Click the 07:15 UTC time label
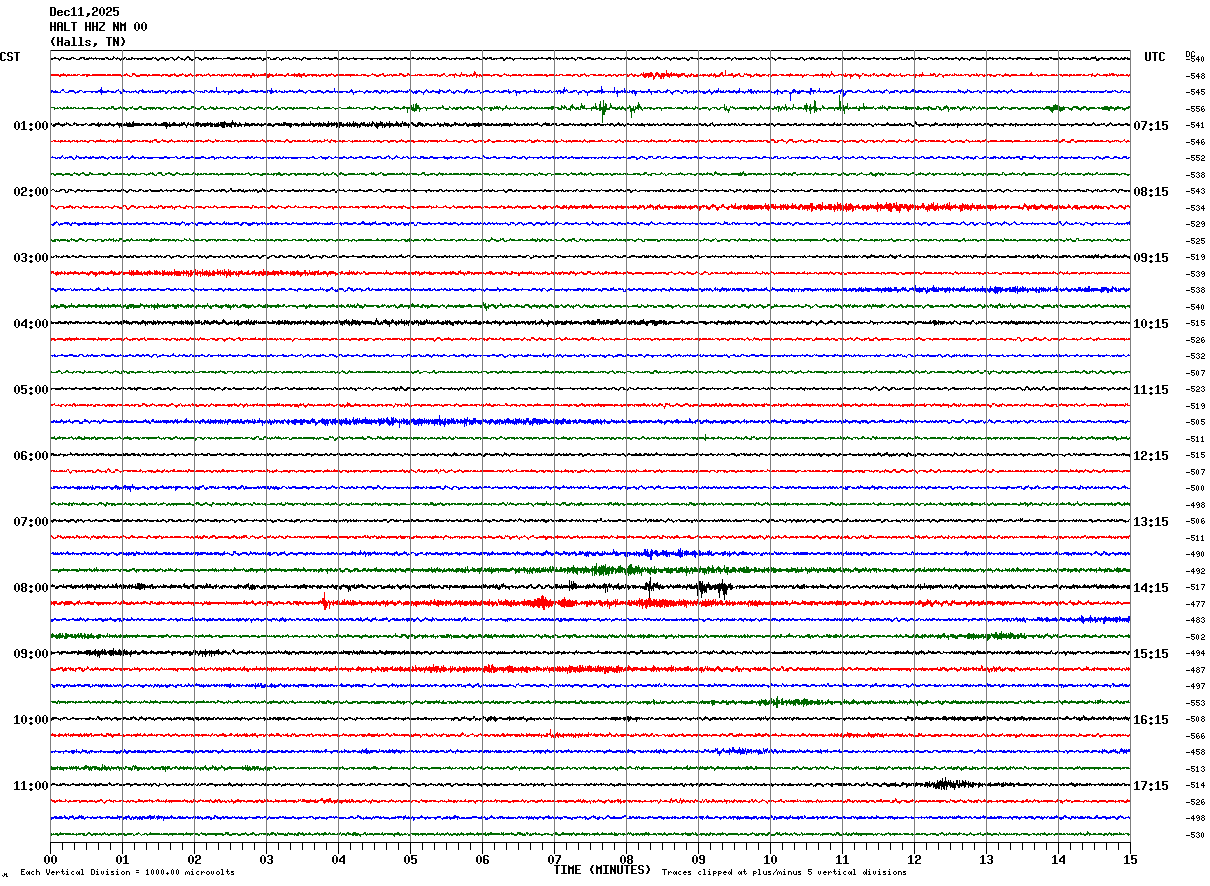Viewport: 1210px width, 886px height. 1151,126
